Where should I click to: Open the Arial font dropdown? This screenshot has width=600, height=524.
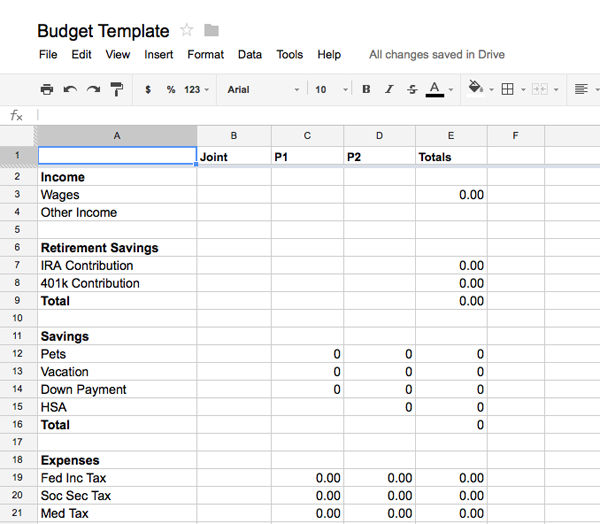pyautogui.click(x=263, y=90)
